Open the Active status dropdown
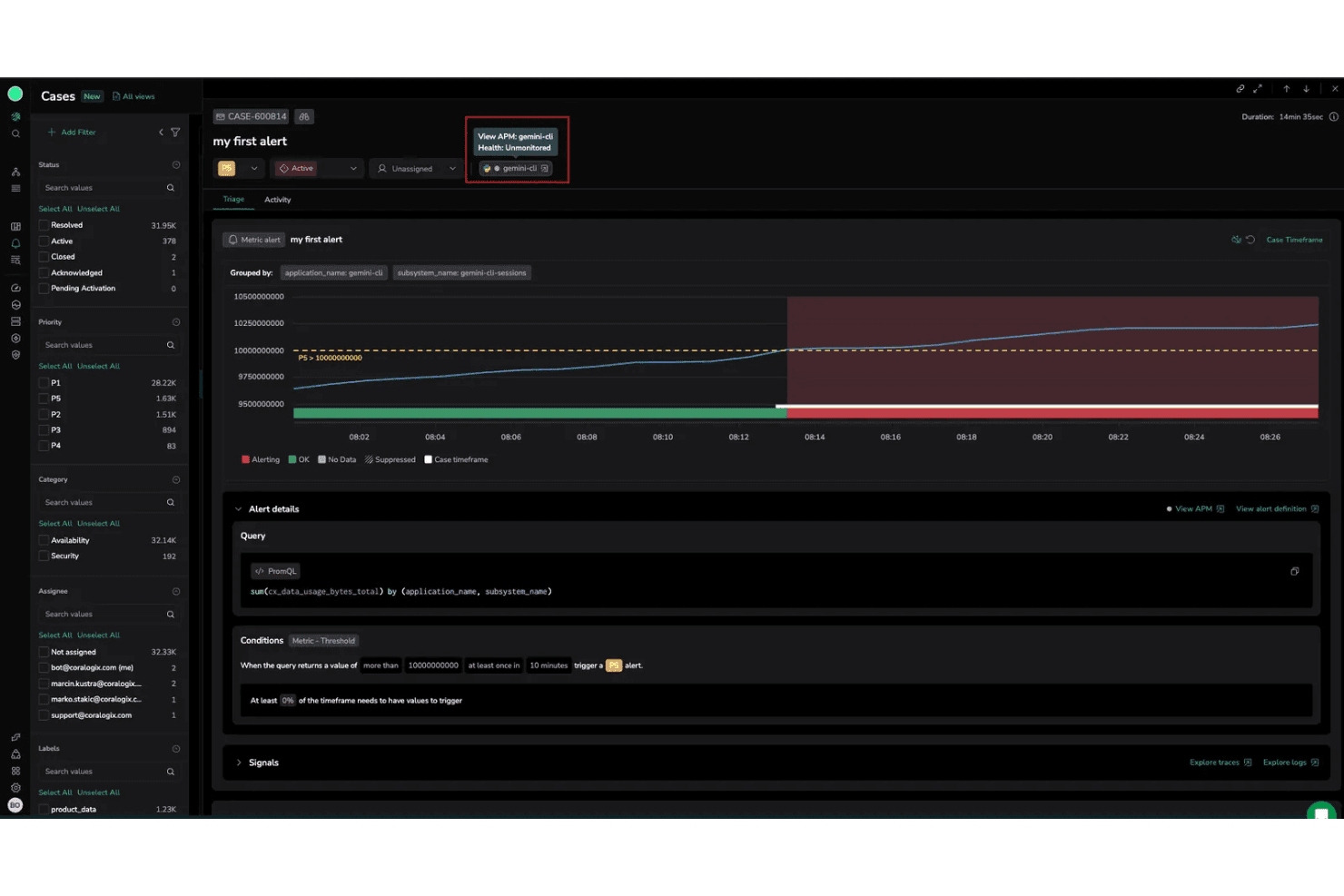The width and height of the screenshot is (1344, 896). pos(317,169)
